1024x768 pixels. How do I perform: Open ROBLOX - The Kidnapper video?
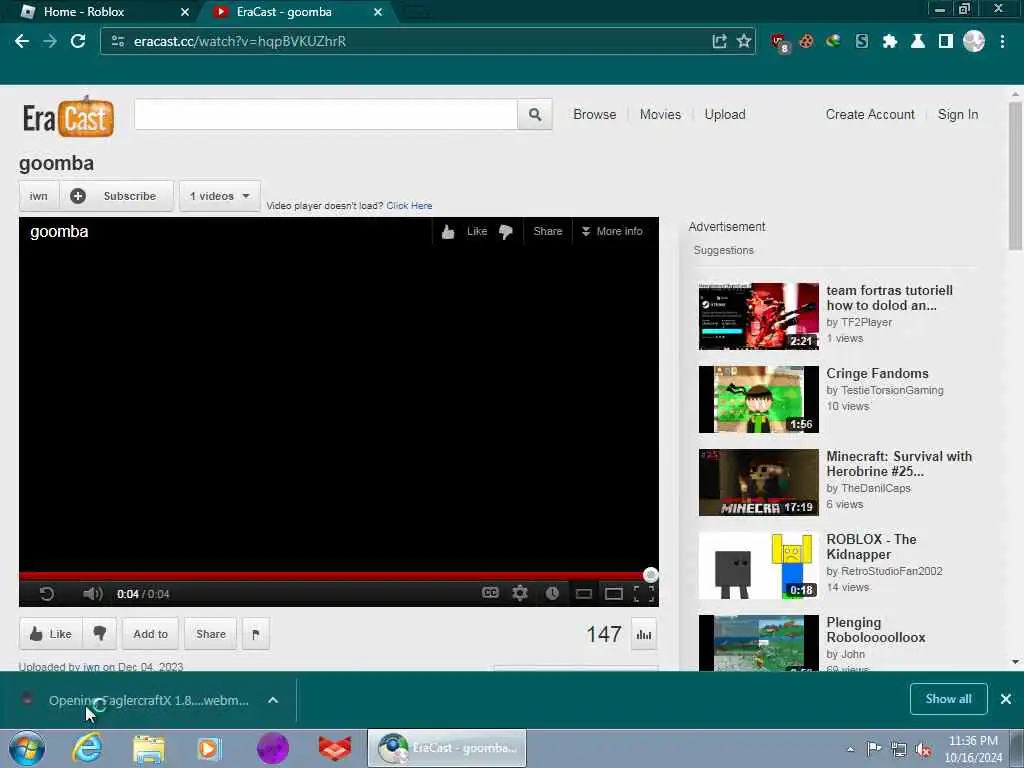(871, 547)
